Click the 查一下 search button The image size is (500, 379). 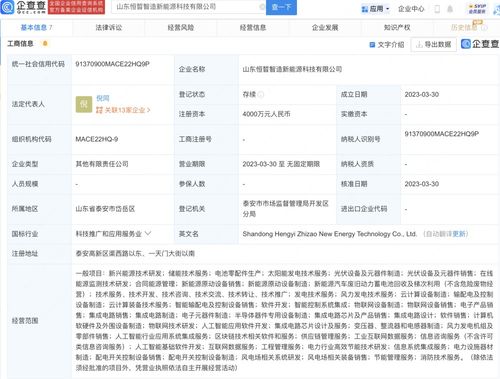[281, 7]
